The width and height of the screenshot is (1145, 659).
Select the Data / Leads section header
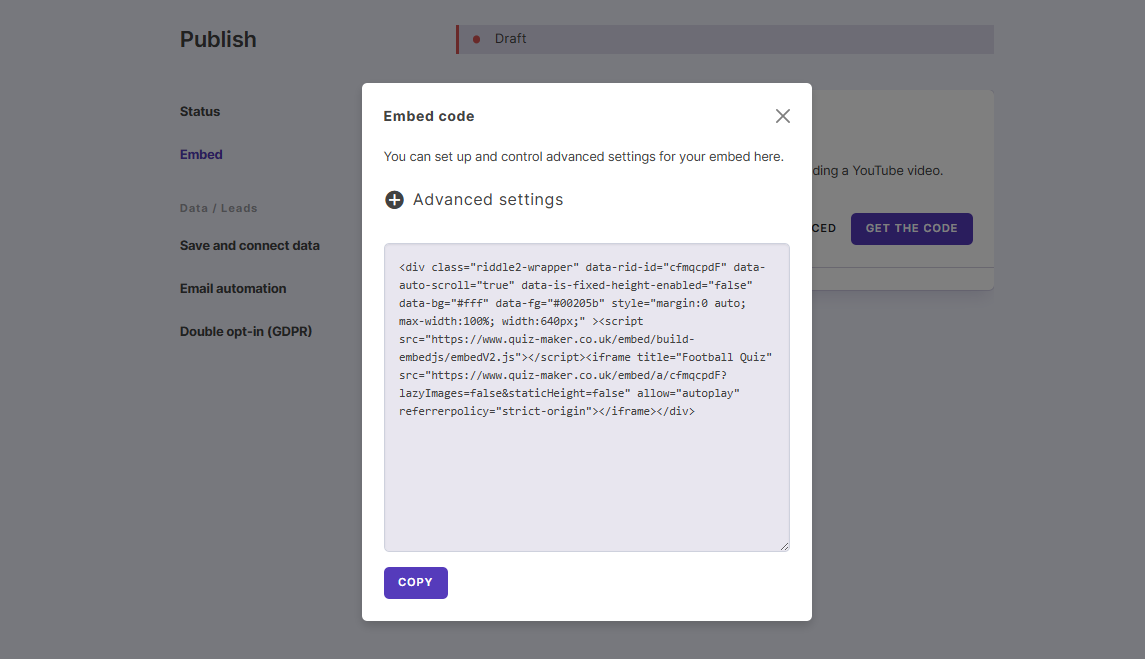tap(218, 208)
